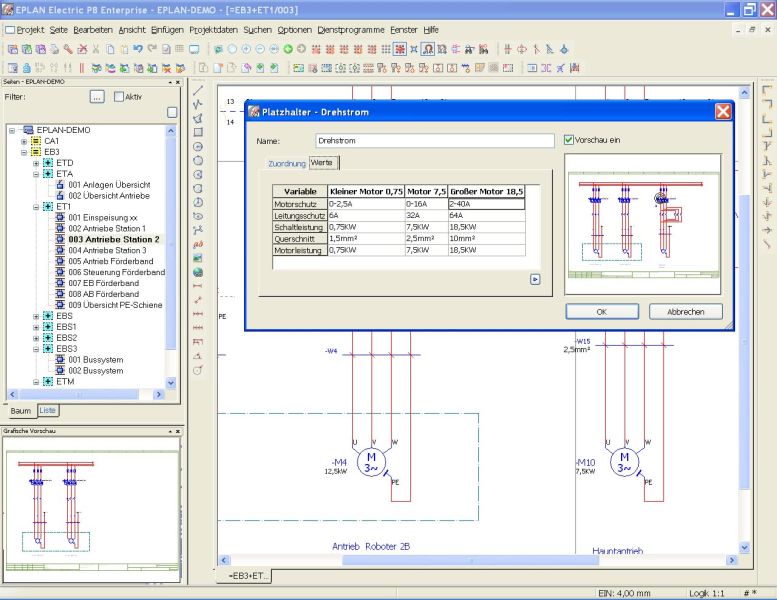This screenshot has height=600, width=777.
Task: Click the Print icon in toolbar
Action: point(55,49)
